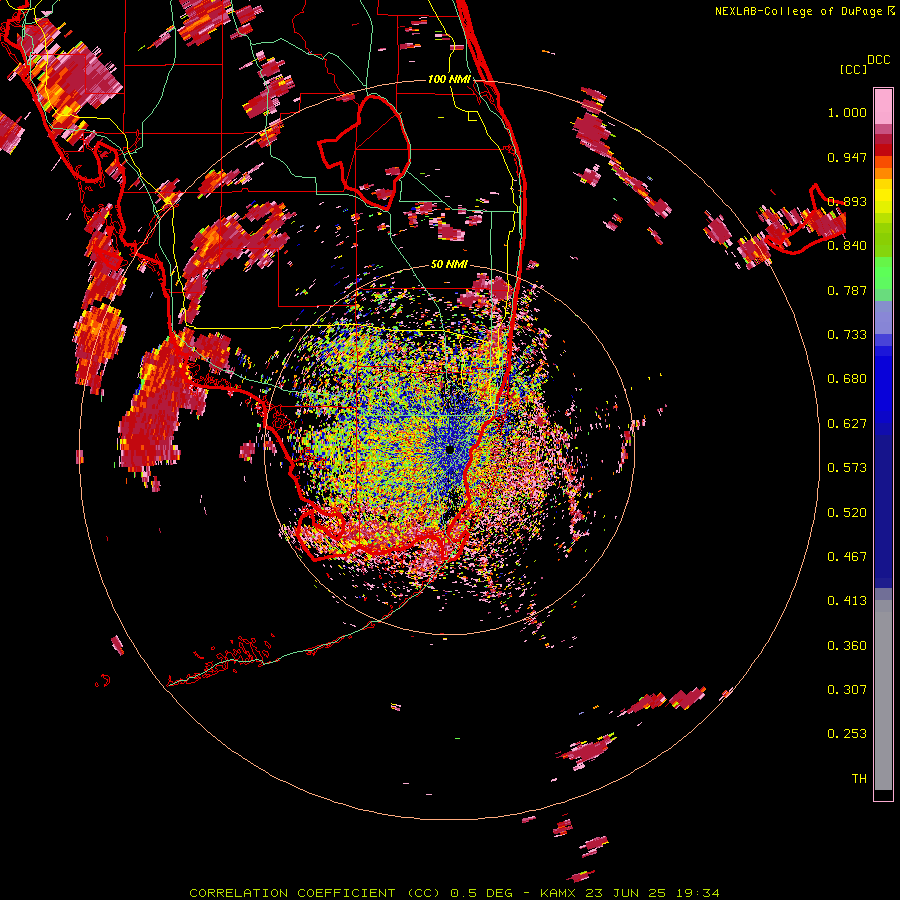This screenshot has width=900, height=900.
Task: Click the 0.467 scale value
Action: pos(847,557)
